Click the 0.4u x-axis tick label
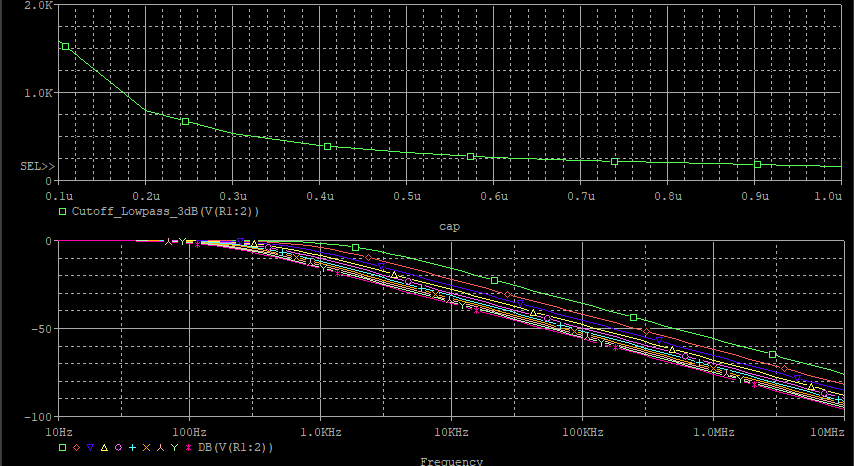854x466 pixels. 320,196
